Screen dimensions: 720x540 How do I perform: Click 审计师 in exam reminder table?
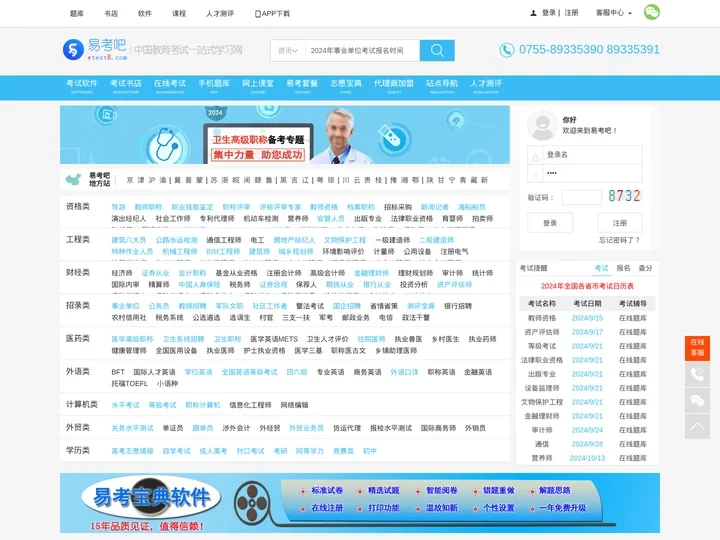pos(542,430)
